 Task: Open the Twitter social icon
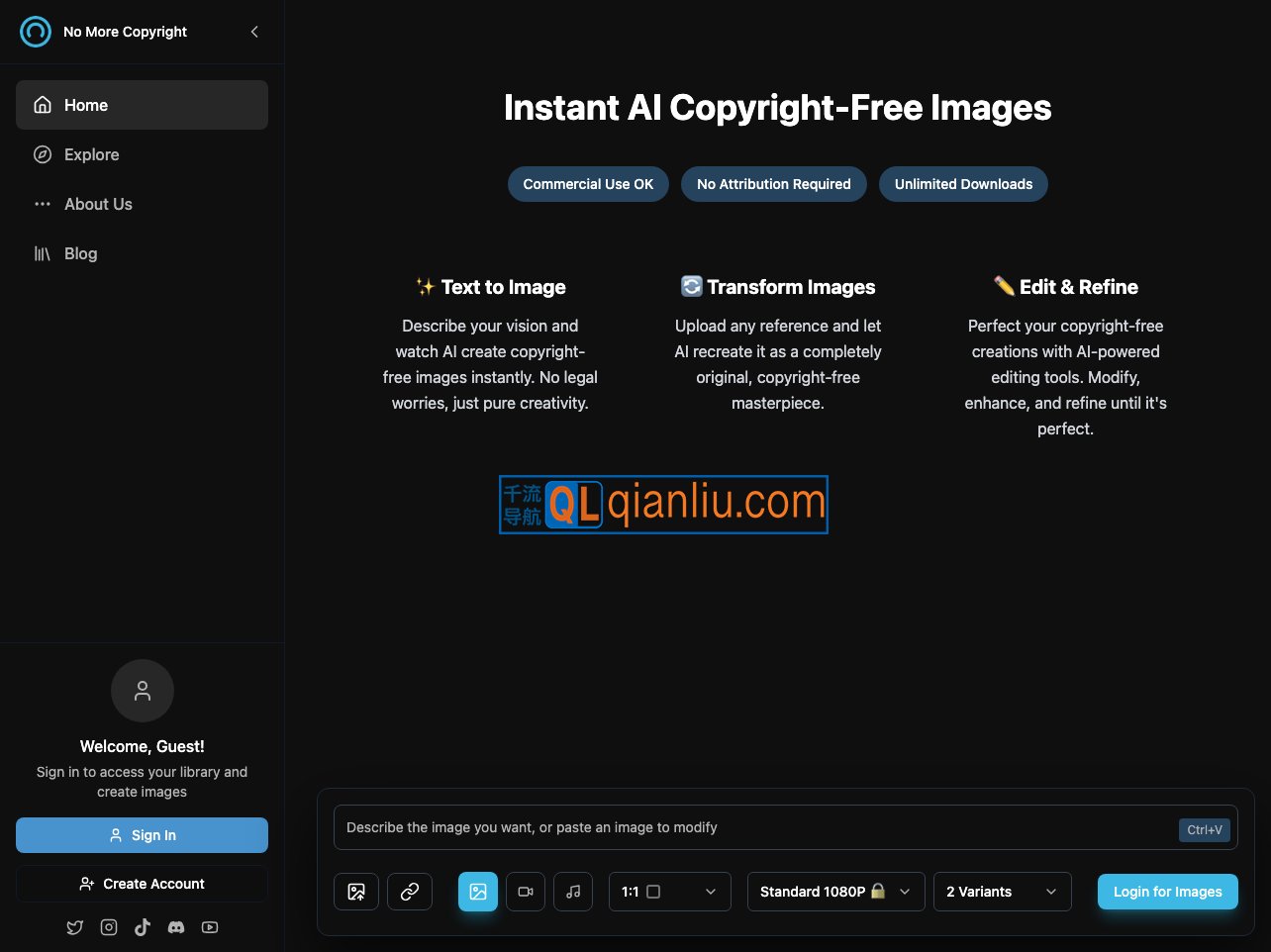click(75, 927)
